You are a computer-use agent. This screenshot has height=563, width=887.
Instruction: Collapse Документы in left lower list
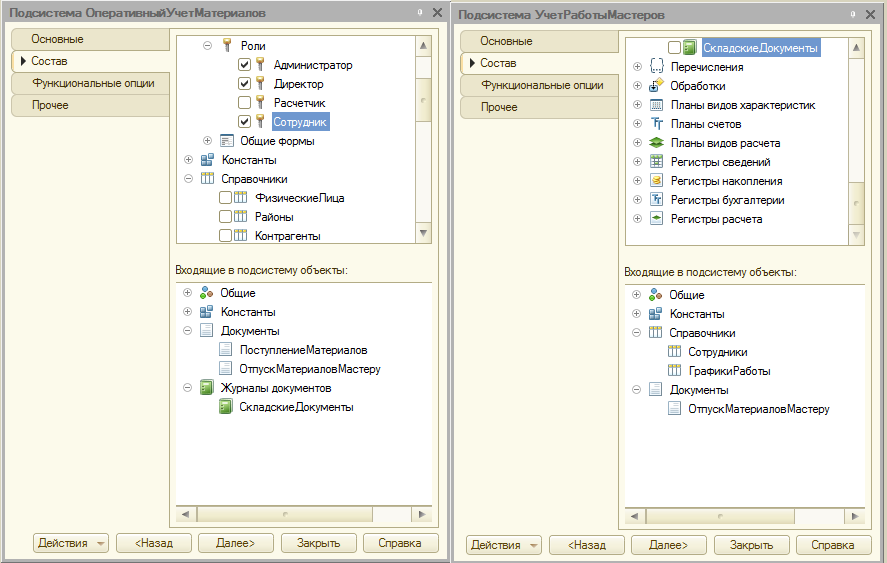click(x=187, y=330)
